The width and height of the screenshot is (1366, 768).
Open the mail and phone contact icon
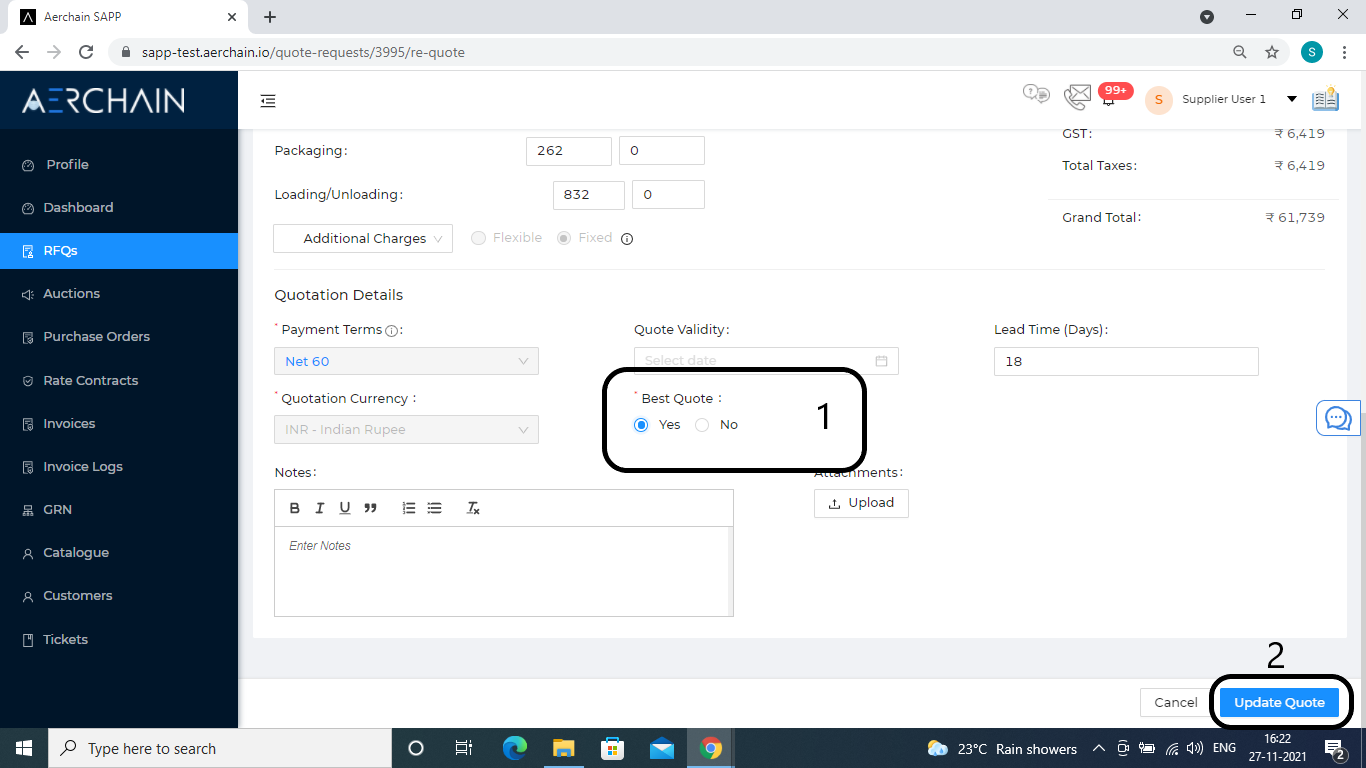1077,97
